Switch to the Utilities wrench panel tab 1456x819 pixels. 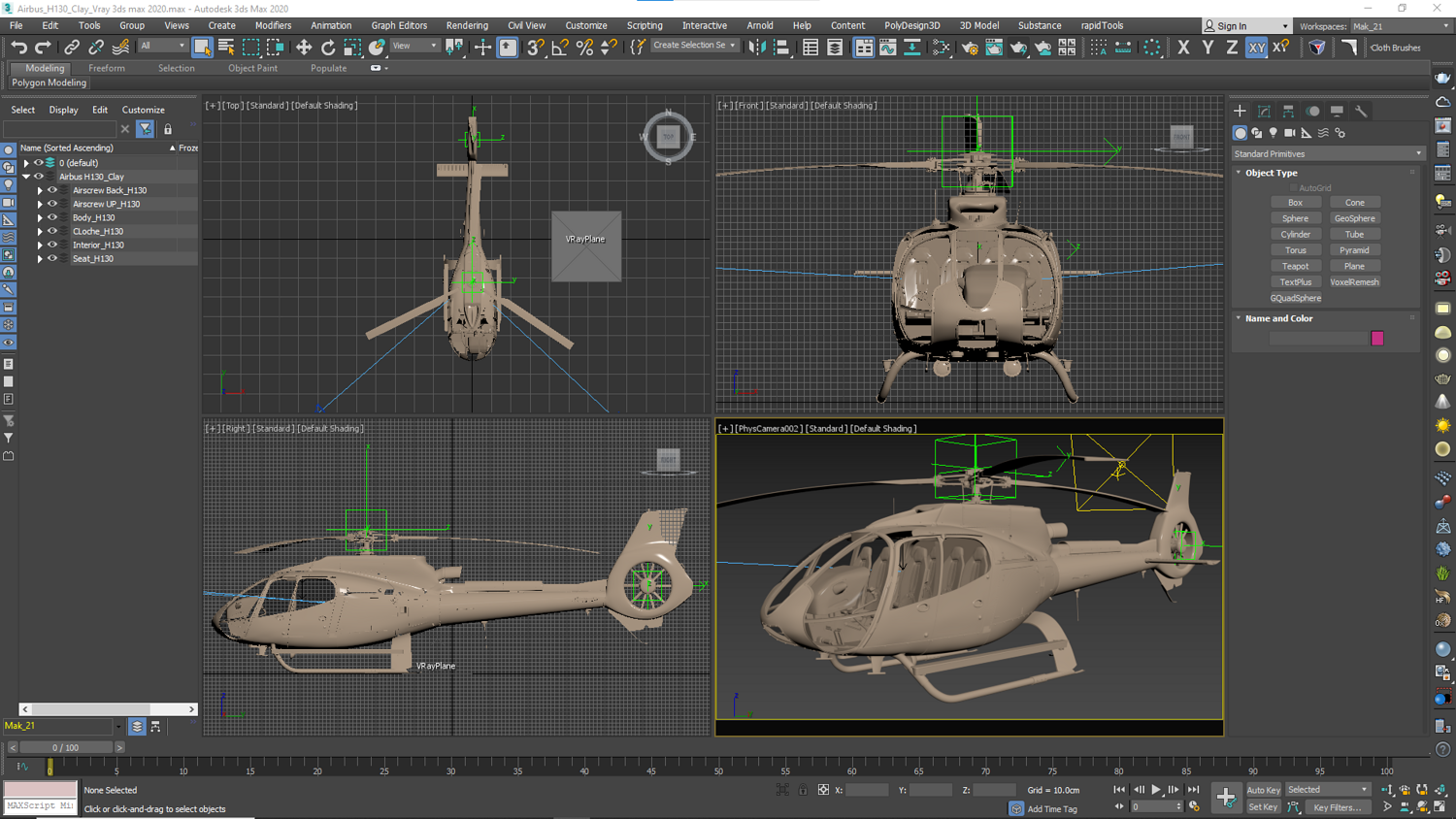point(1361,112)
